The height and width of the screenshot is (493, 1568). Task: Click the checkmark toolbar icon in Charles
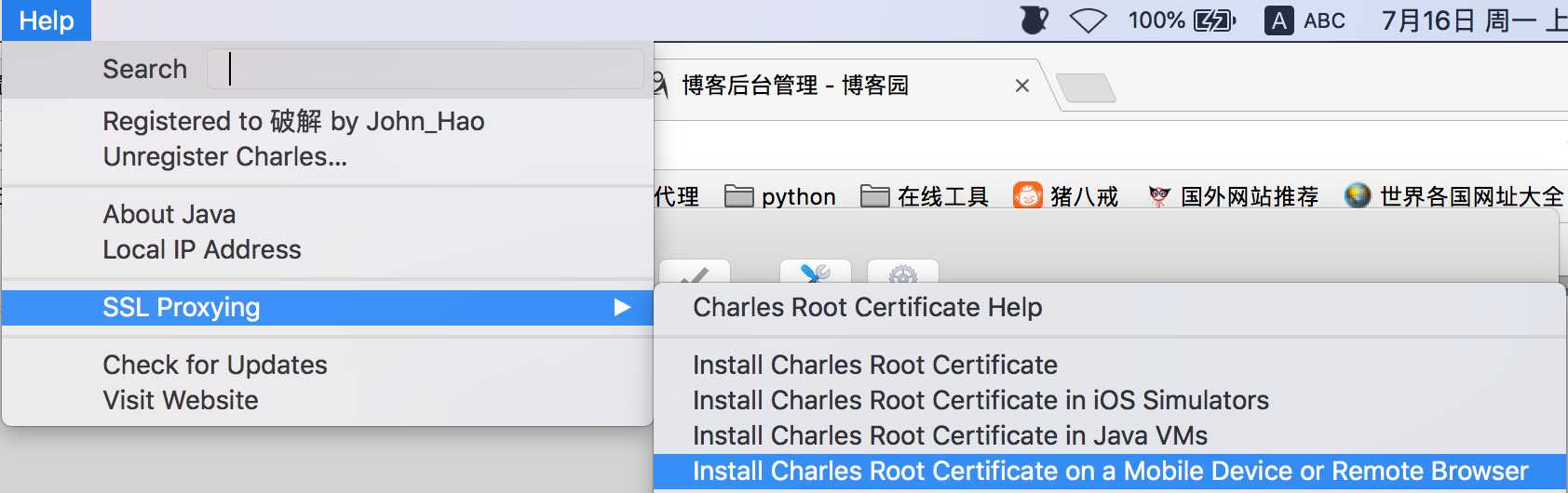[x=695, y=273]
